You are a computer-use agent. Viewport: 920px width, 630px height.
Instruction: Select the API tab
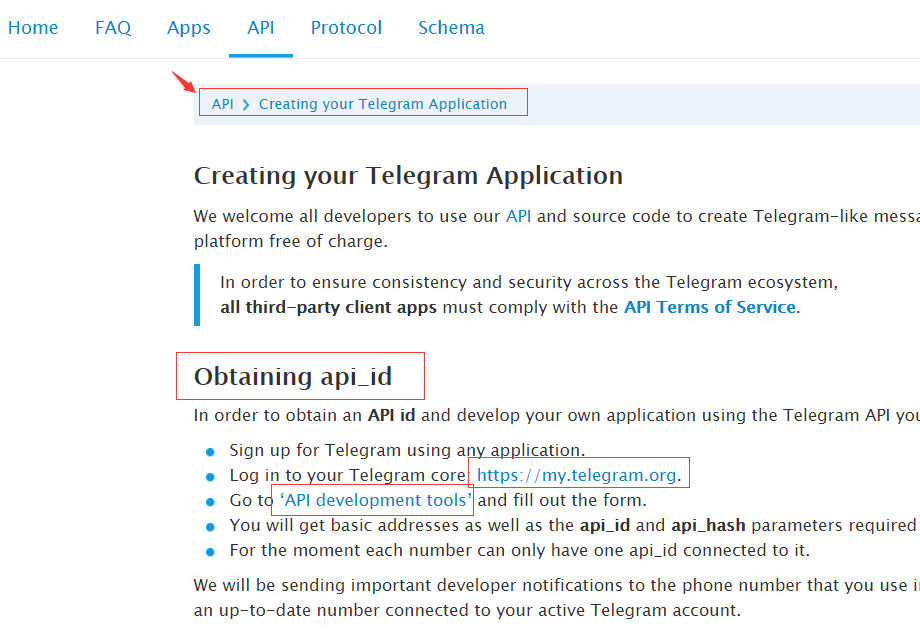pos(261,28)
